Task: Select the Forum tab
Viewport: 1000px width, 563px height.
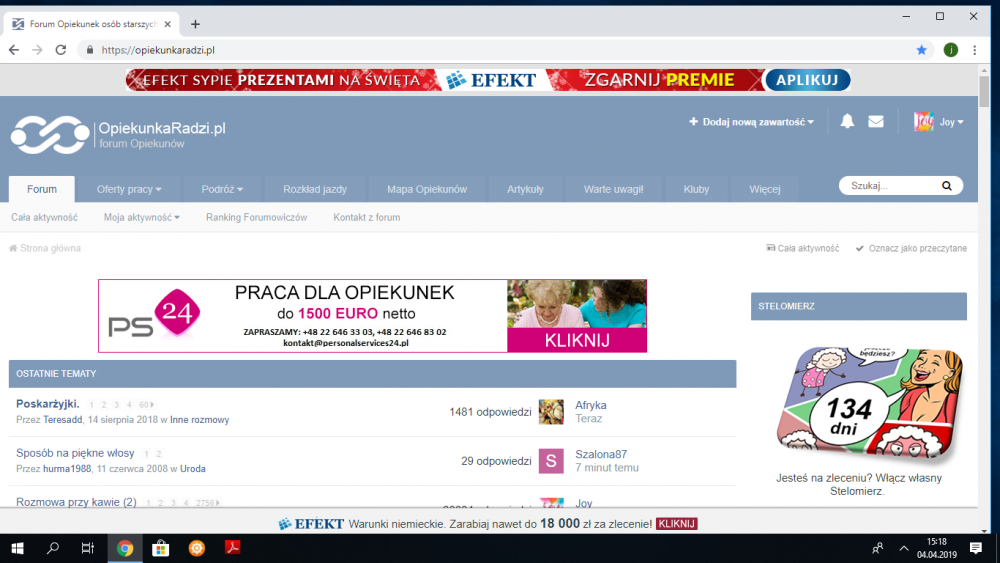Action: (41, 189)
